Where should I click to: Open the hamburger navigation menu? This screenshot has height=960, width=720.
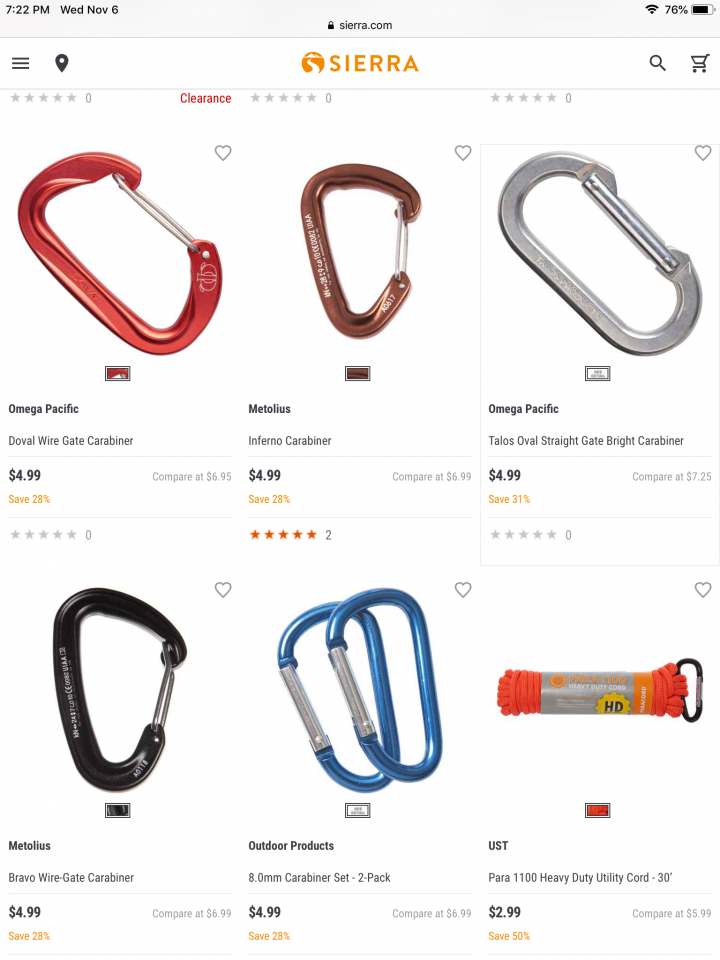(21, 63)
